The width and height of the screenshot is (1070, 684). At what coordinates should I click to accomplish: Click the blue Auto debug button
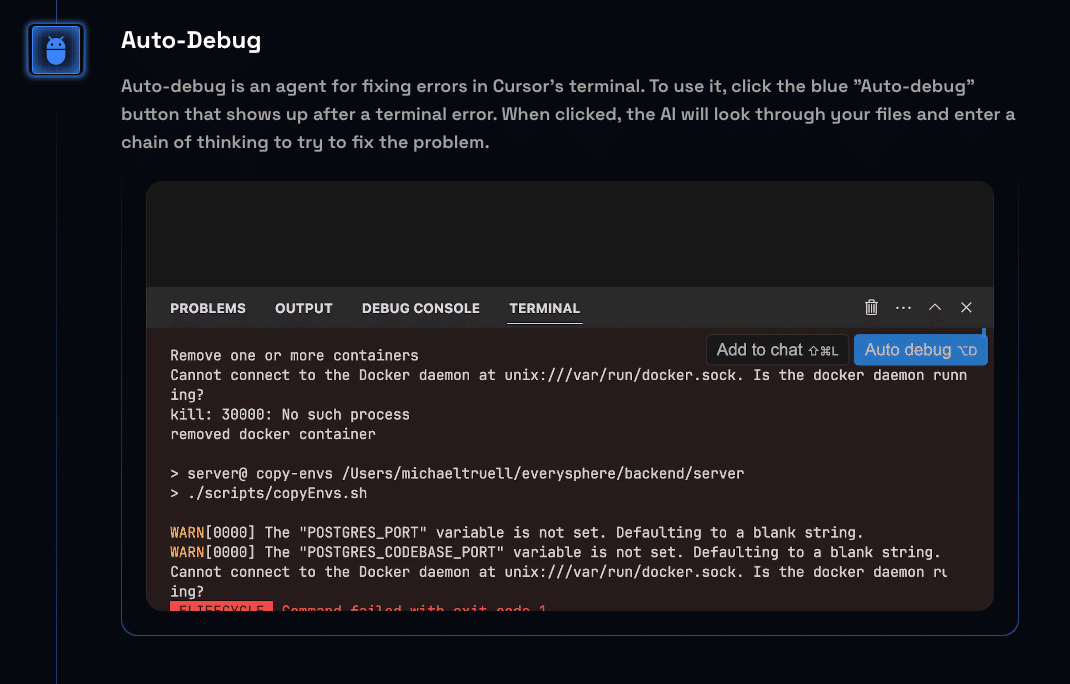pos(920,350)
